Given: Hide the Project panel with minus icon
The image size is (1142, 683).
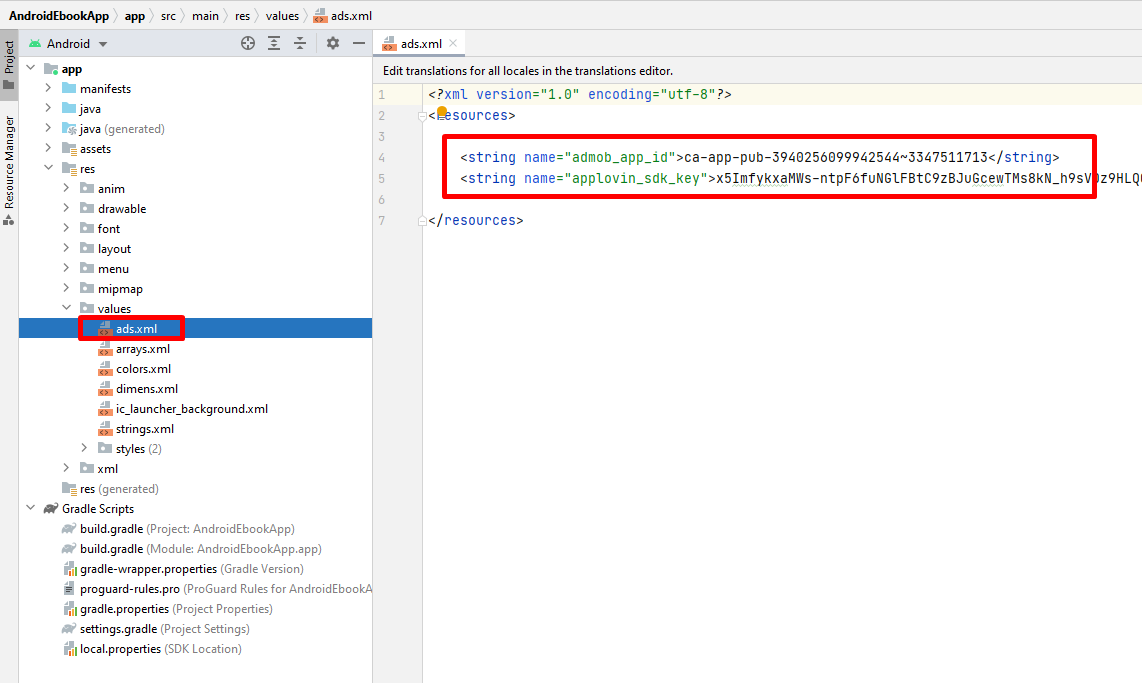Looking at the screenshot, I should 359,43.
